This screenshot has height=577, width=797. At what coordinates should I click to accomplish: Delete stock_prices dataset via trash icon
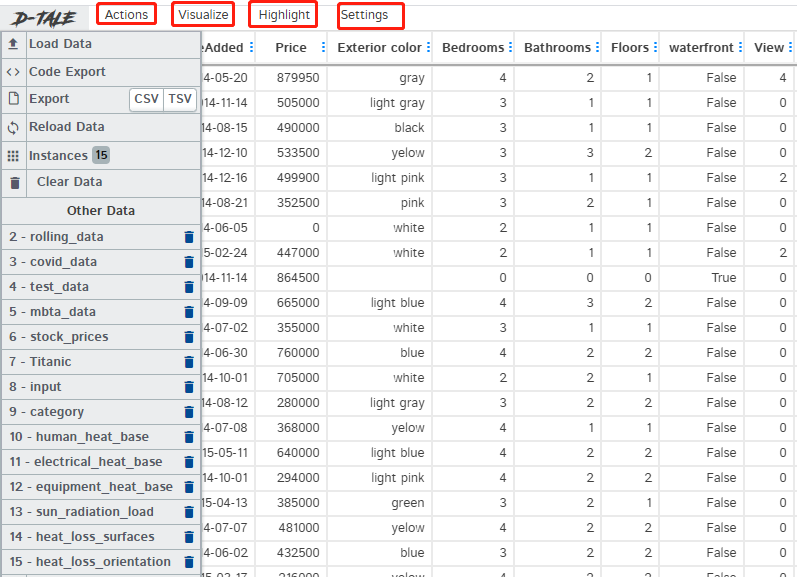click(x=189, y=337)
